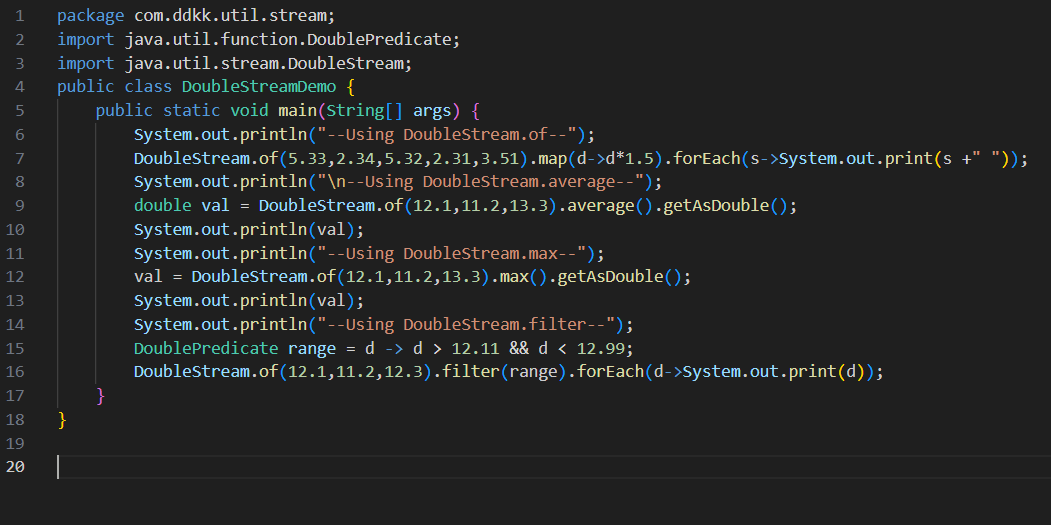Place cursor on empty line 20

tap(300, 467)
